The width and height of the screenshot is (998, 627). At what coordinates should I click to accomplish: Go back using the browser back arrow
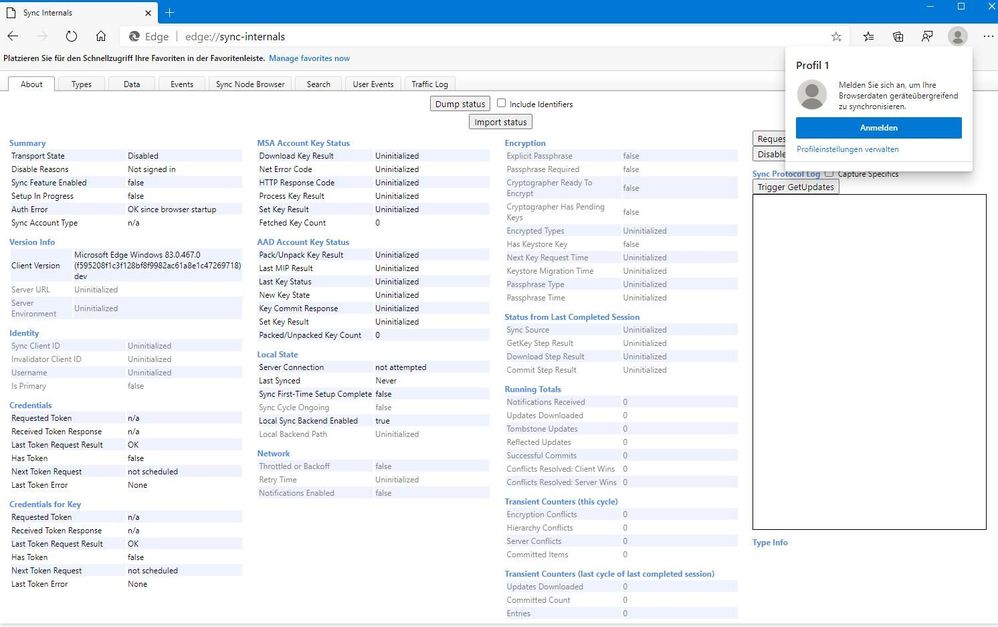pos(13,36)
